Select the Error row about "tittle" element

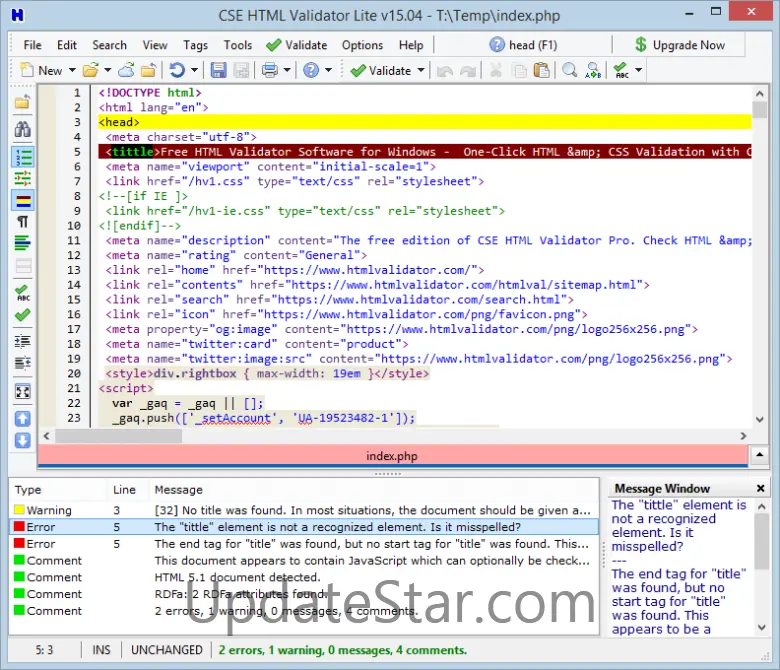click(x=304, y=527)
